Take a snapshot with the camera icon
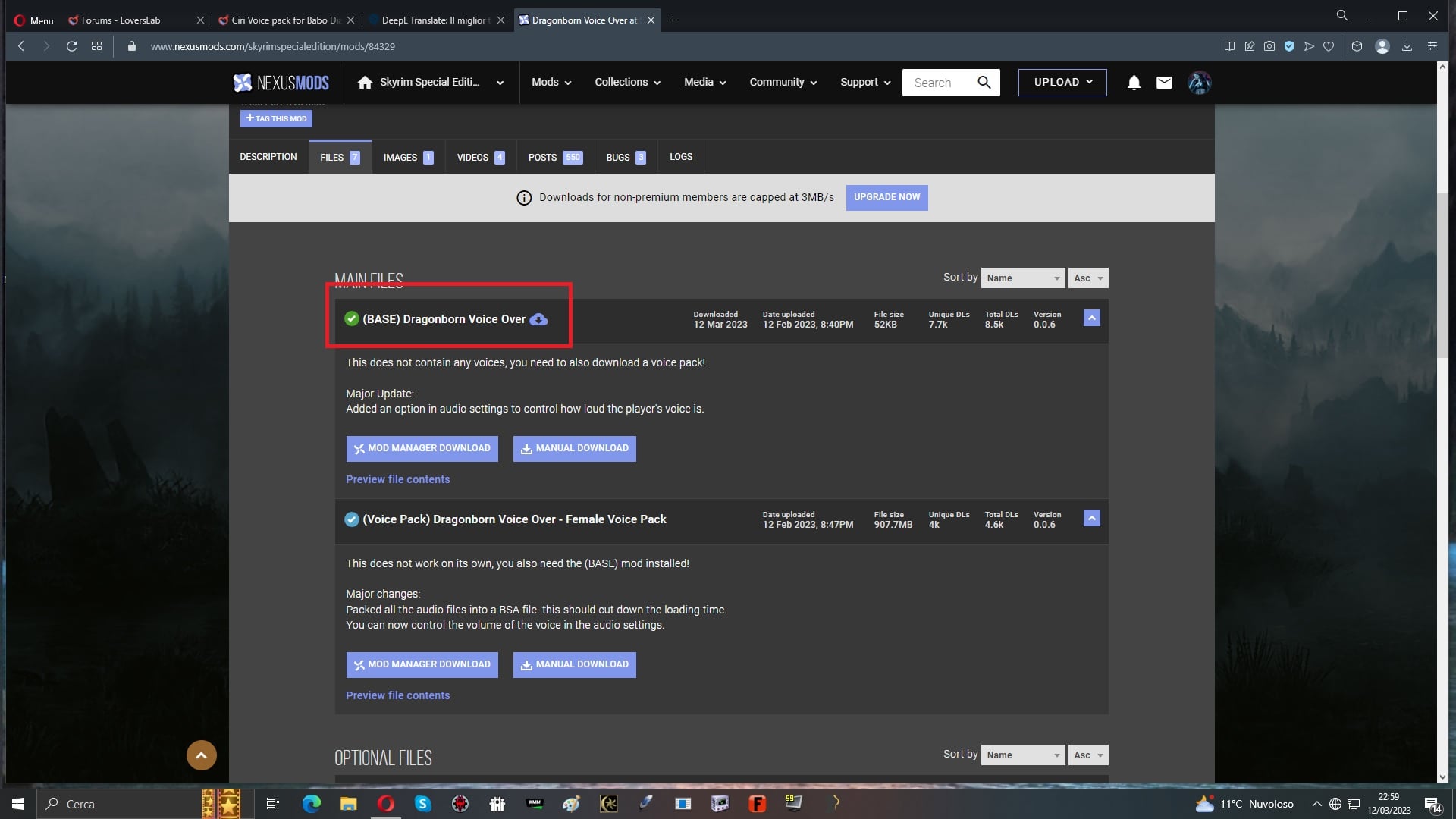 [1269, 46]
